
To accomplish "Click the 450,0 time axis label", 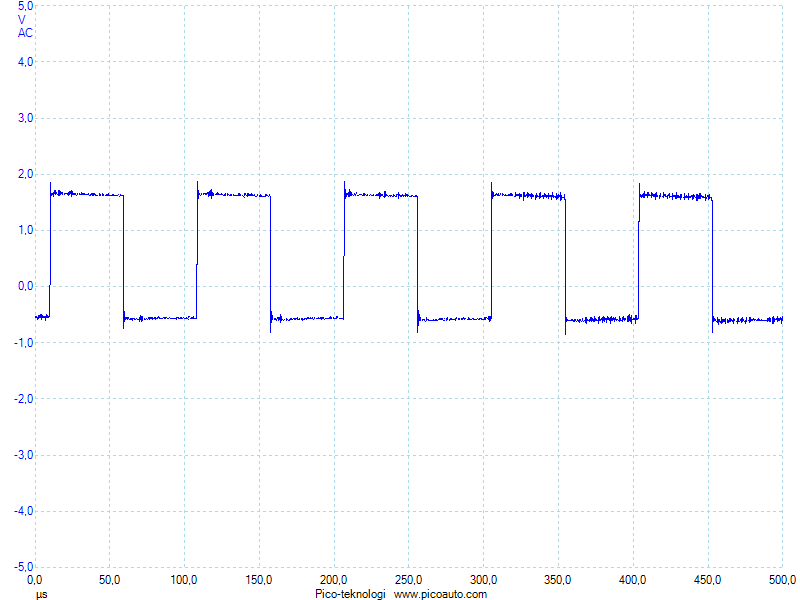I will [707, 580].
